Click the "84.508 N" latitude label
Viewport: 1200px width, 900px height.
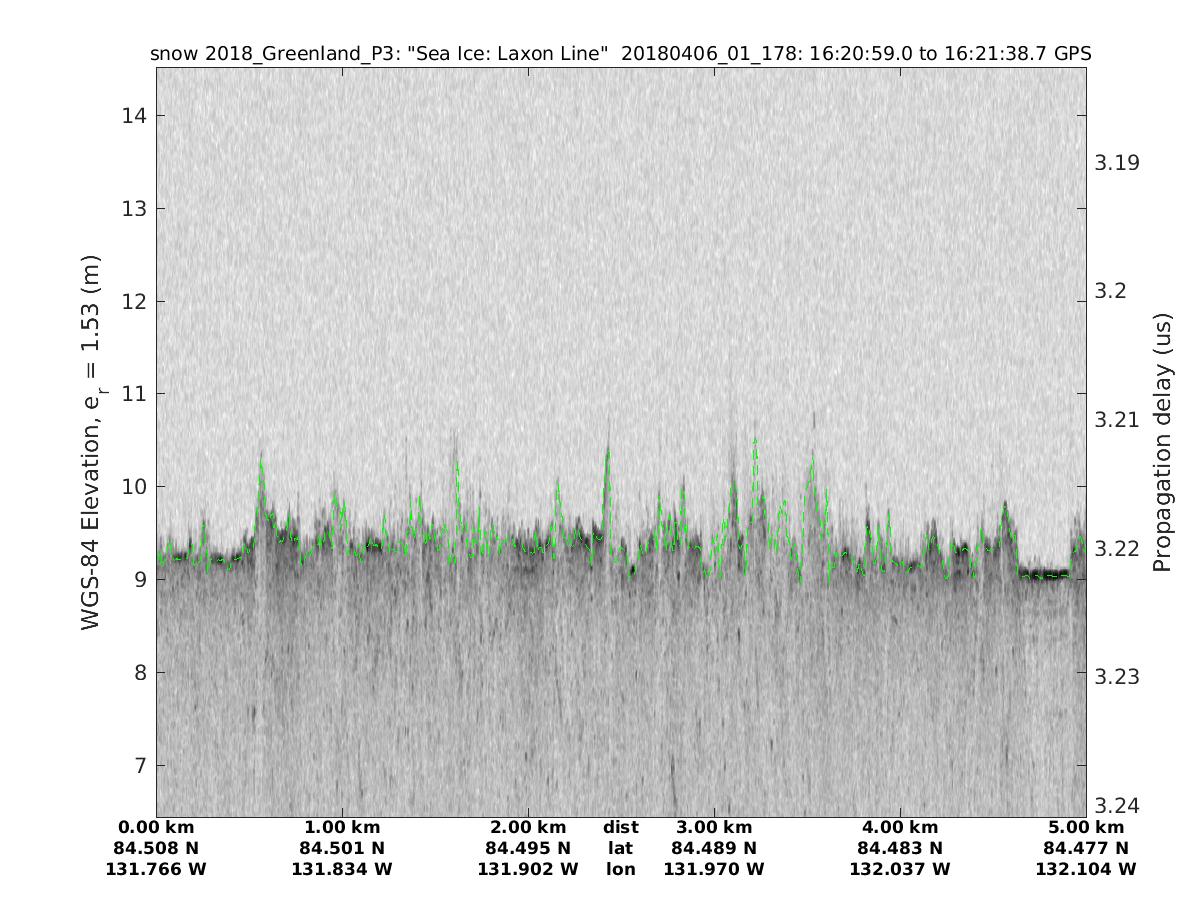(x=156, y=848)
